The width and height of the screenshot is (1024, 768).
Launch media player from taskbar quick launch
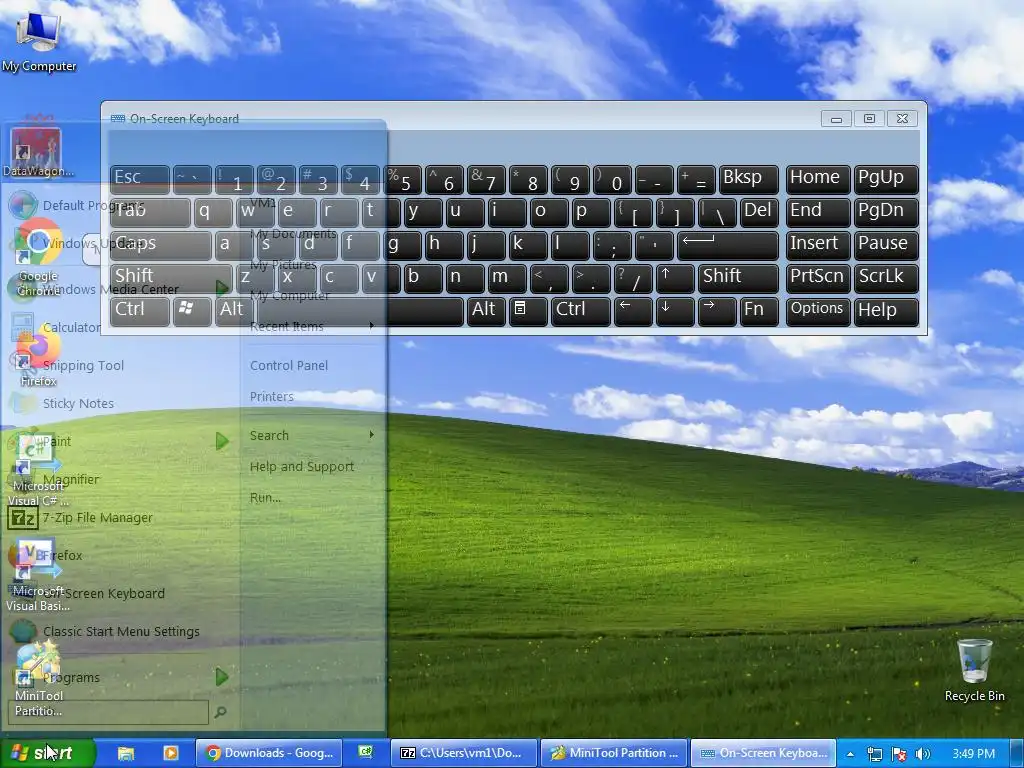170,753
